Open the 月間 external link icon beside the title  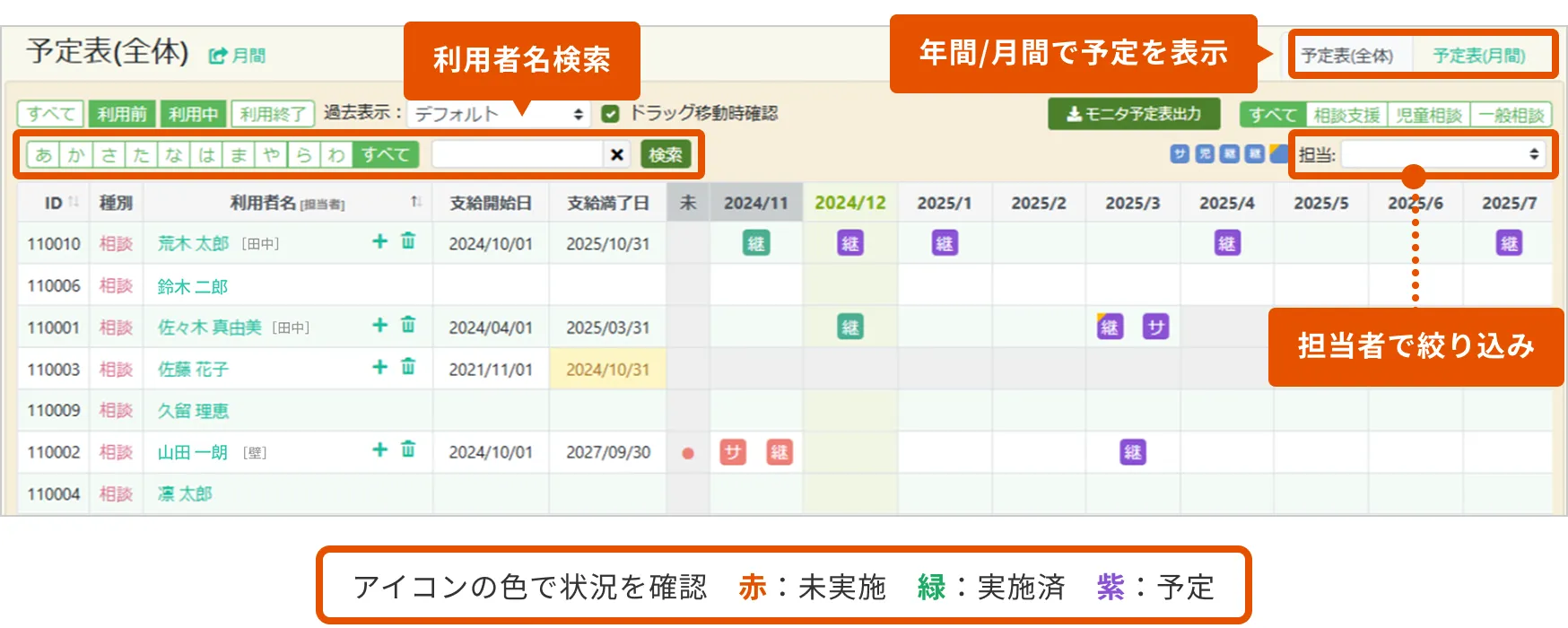(x=218, y=56)
